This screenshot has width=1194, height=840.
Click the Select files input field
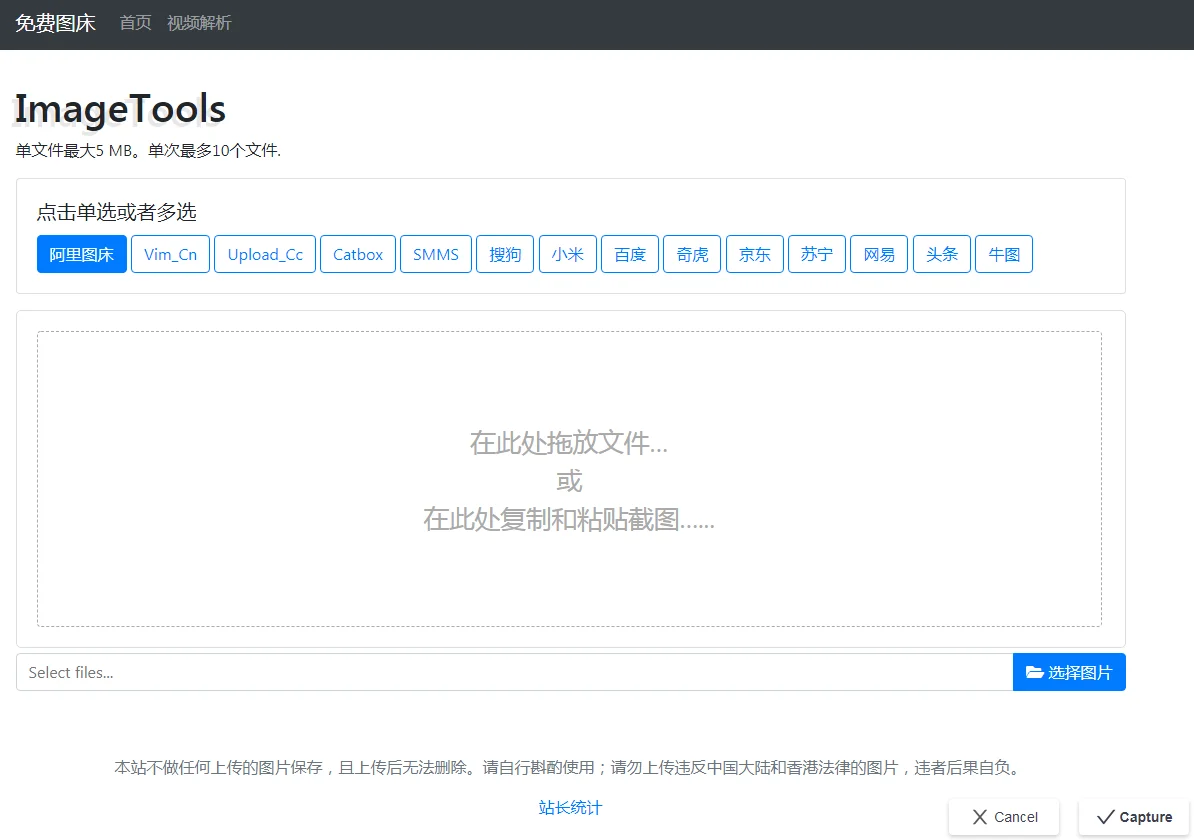(515, 672)
